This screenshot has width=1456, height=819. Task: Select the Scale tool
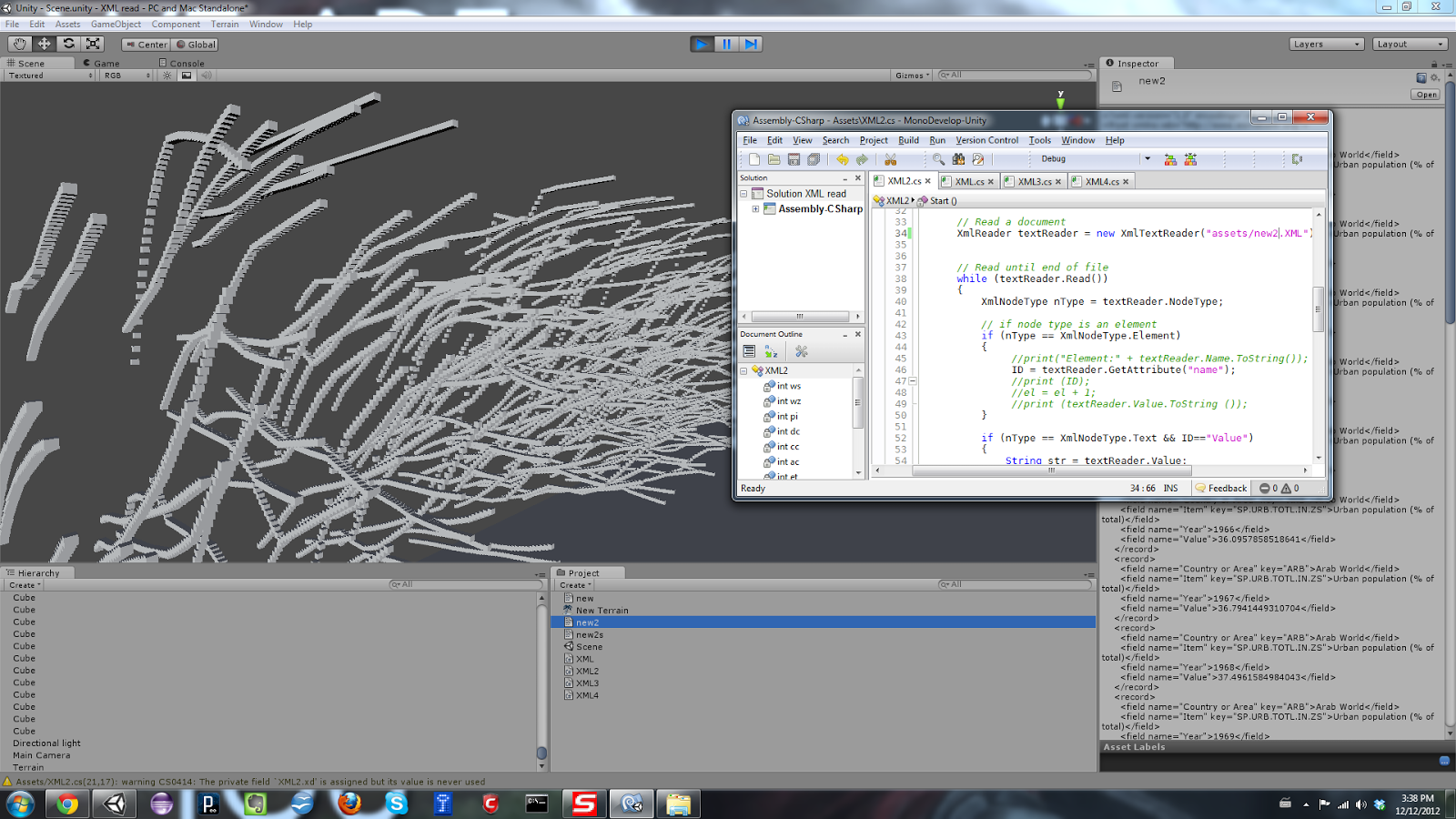[x=92, y=44]
